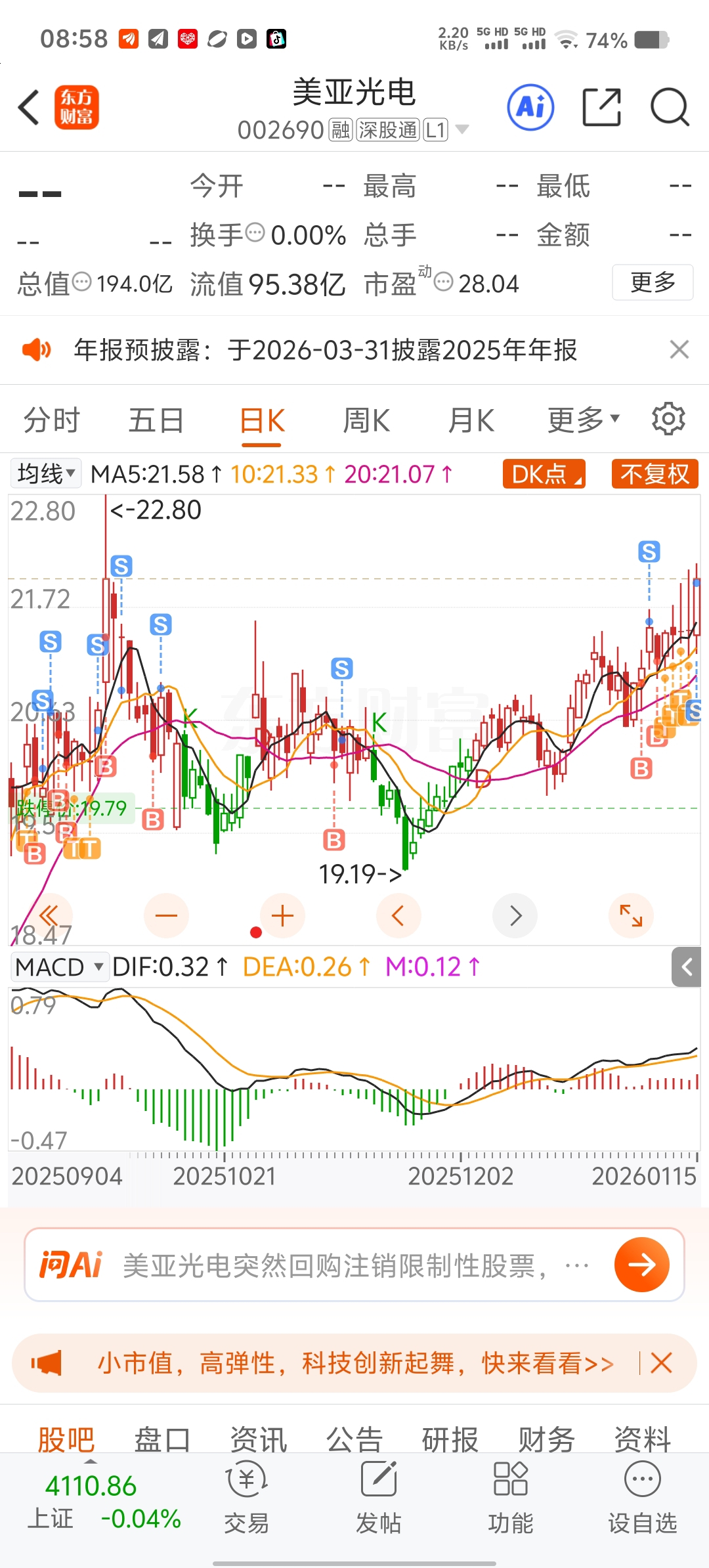Image resolution: width=709 pixels, height=1568 pixels.
Task: Open the Ai assistant icon
Action: (530, 107)
